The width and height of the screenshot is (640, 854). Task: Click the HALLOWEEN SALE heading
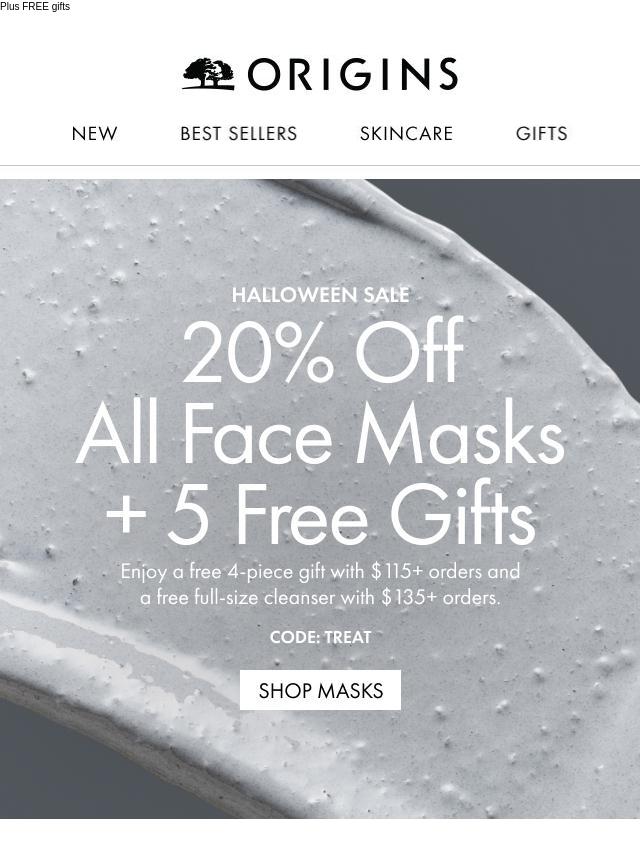pos(320,295)
